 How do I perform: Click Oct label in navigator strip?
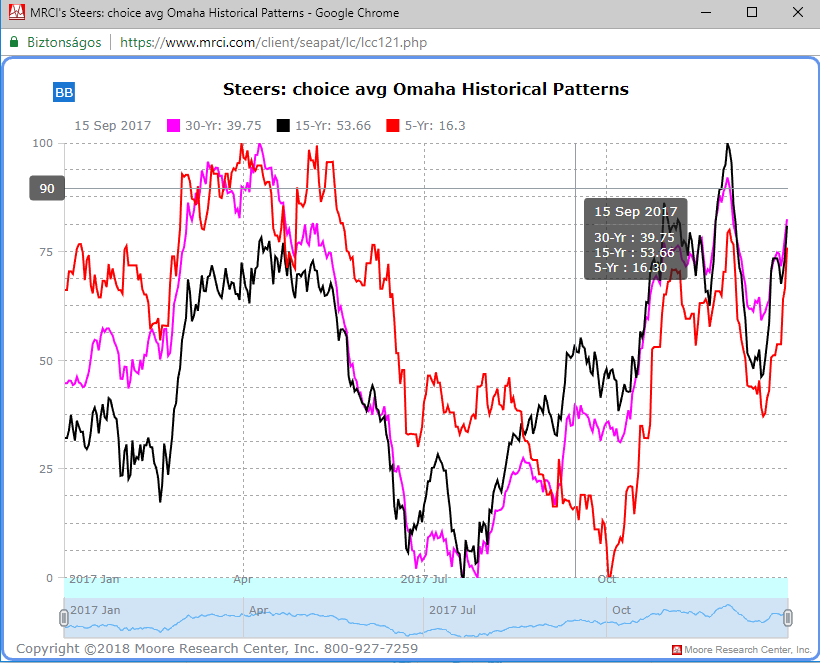click(621, 610)
